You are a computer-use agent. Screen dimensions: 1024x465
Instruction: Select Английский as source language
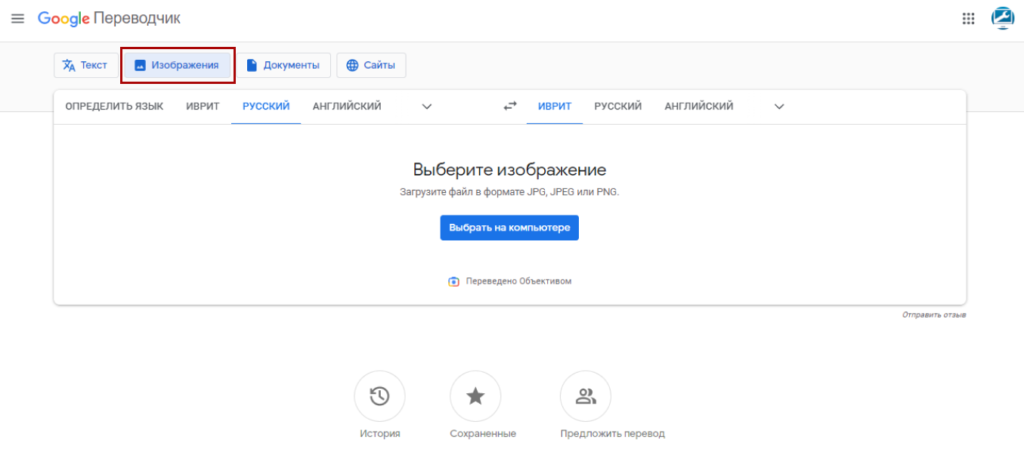(347, 106)
